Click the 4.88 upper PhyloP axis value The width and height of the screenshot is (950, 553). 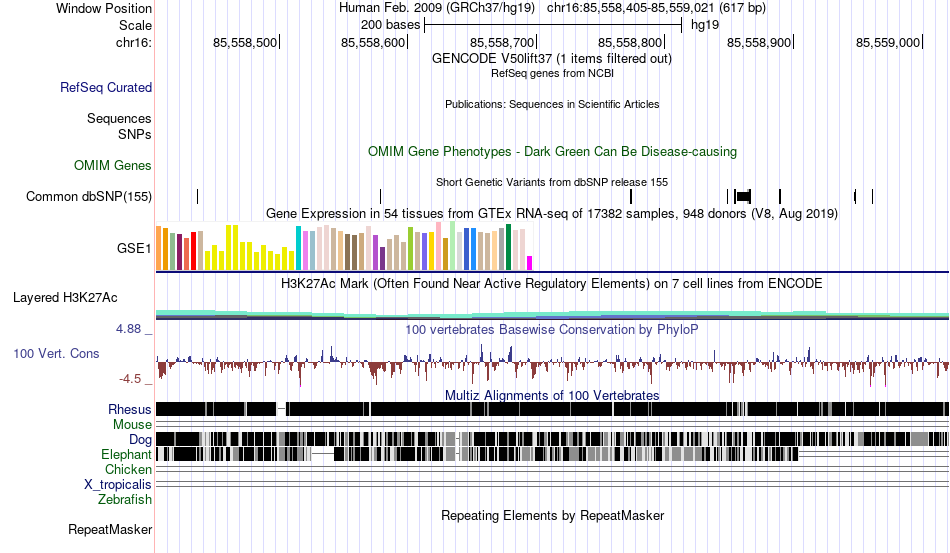(128, 329)
